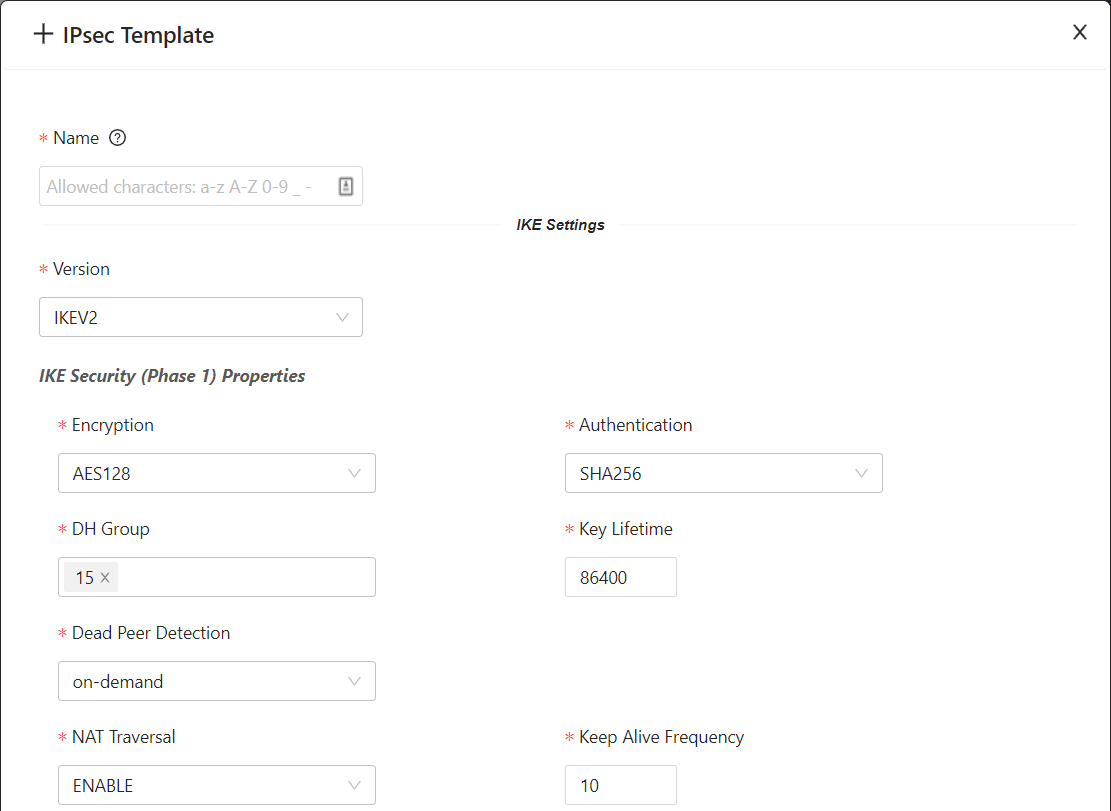Click the NAT Traversal label
The height and width of the screenshot is (811, 1111).
click(123, 737)
